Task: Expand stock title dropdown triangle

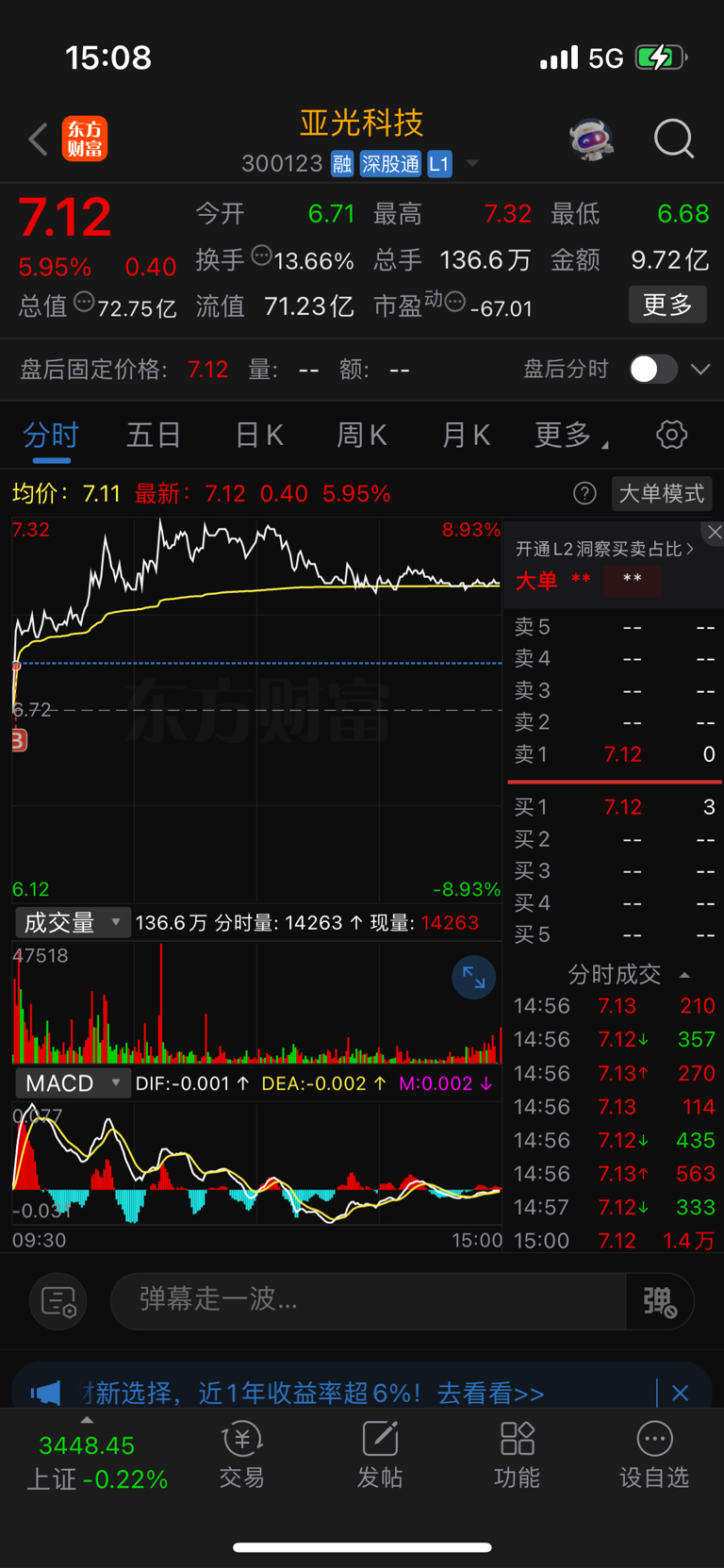Action: click(x=472, y=164)
